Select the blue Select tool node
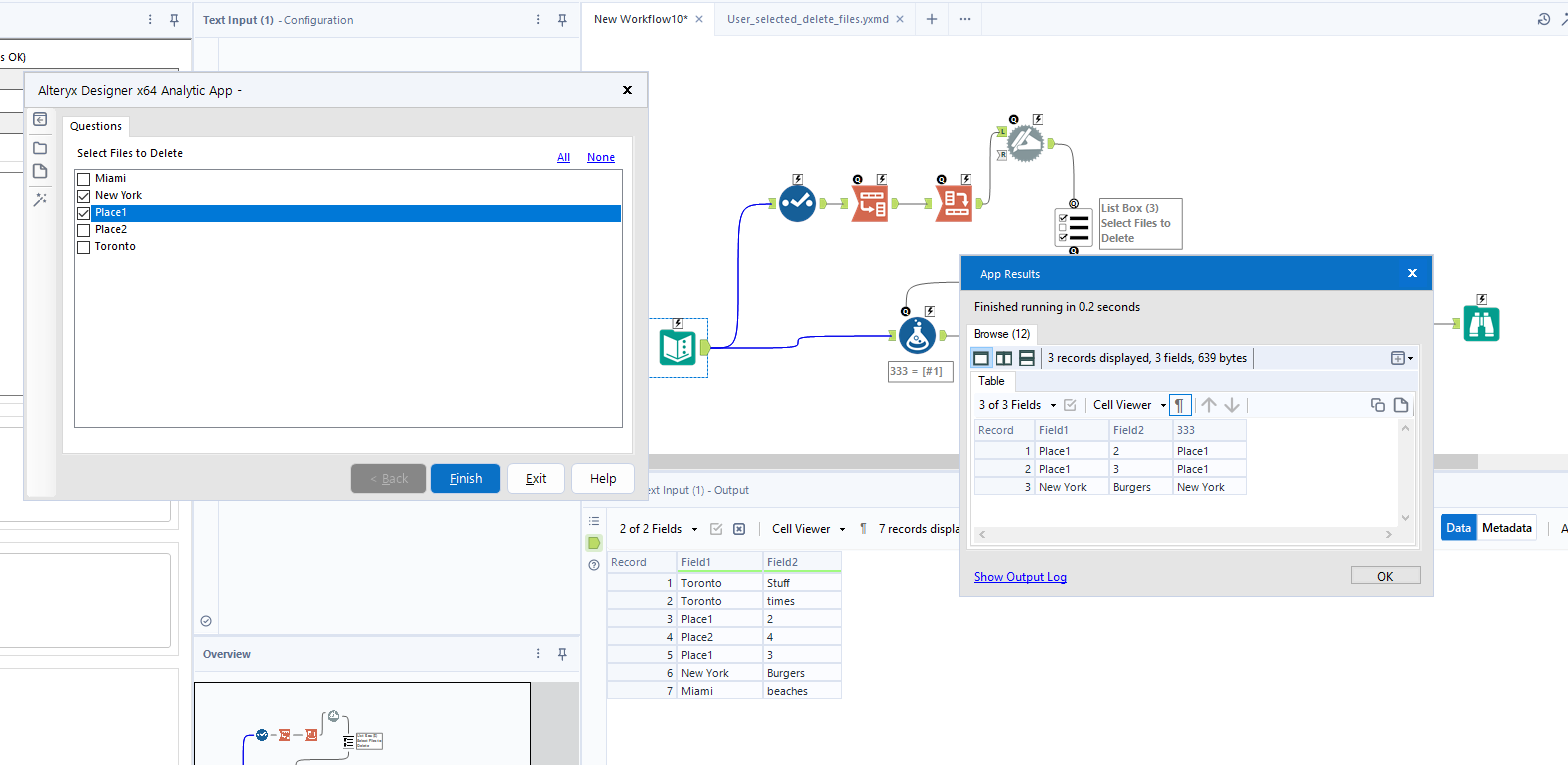 (797, 203)
